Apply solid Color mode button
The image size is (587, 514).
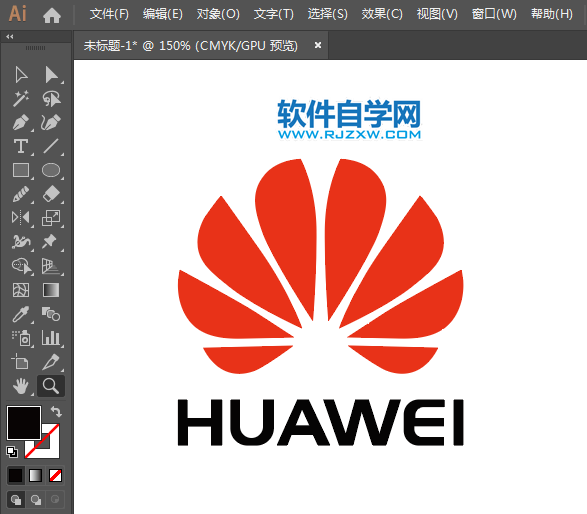pos(15,475)
